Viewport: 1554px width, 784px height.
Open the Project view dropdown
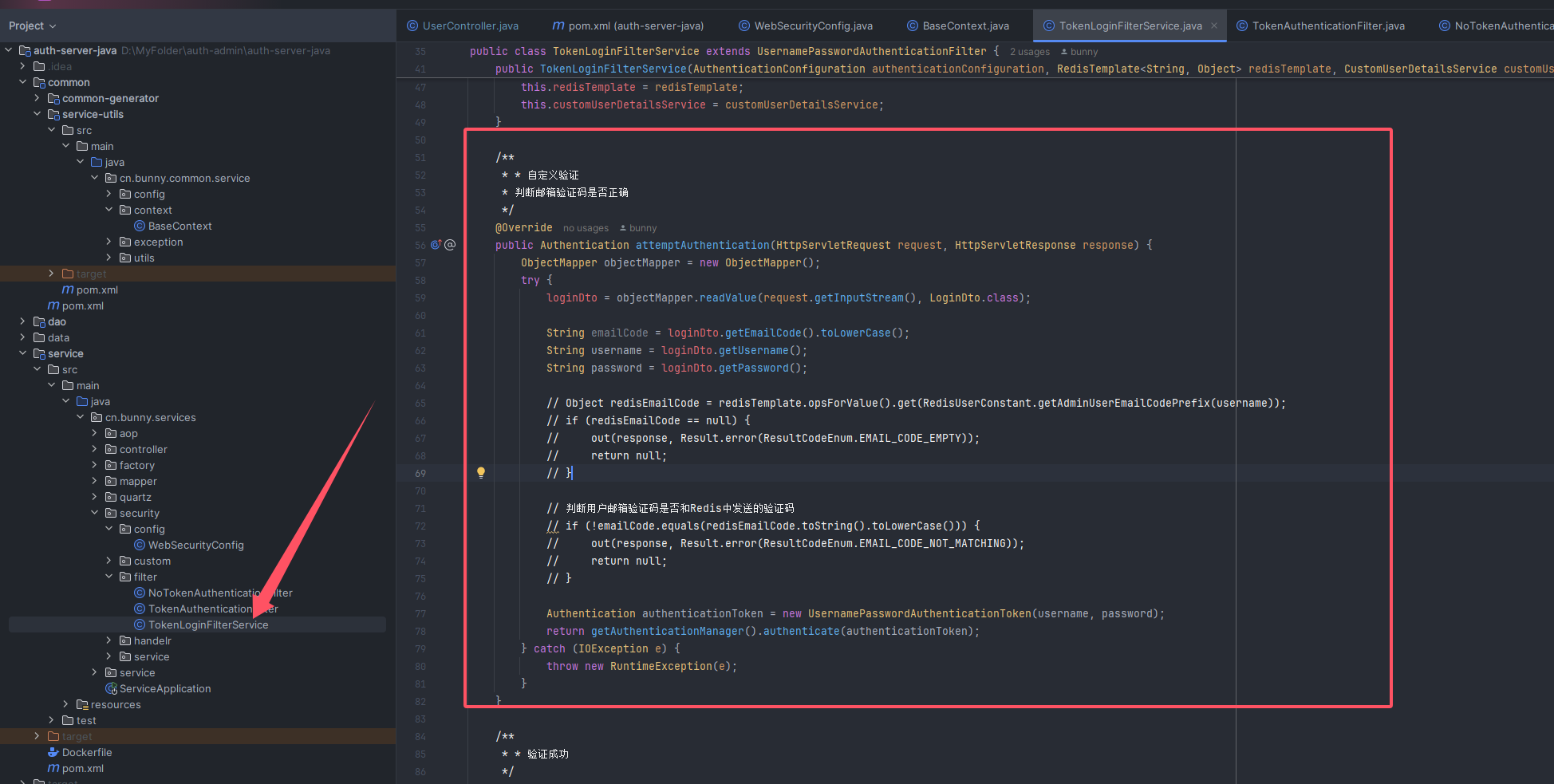click(33, 26)
